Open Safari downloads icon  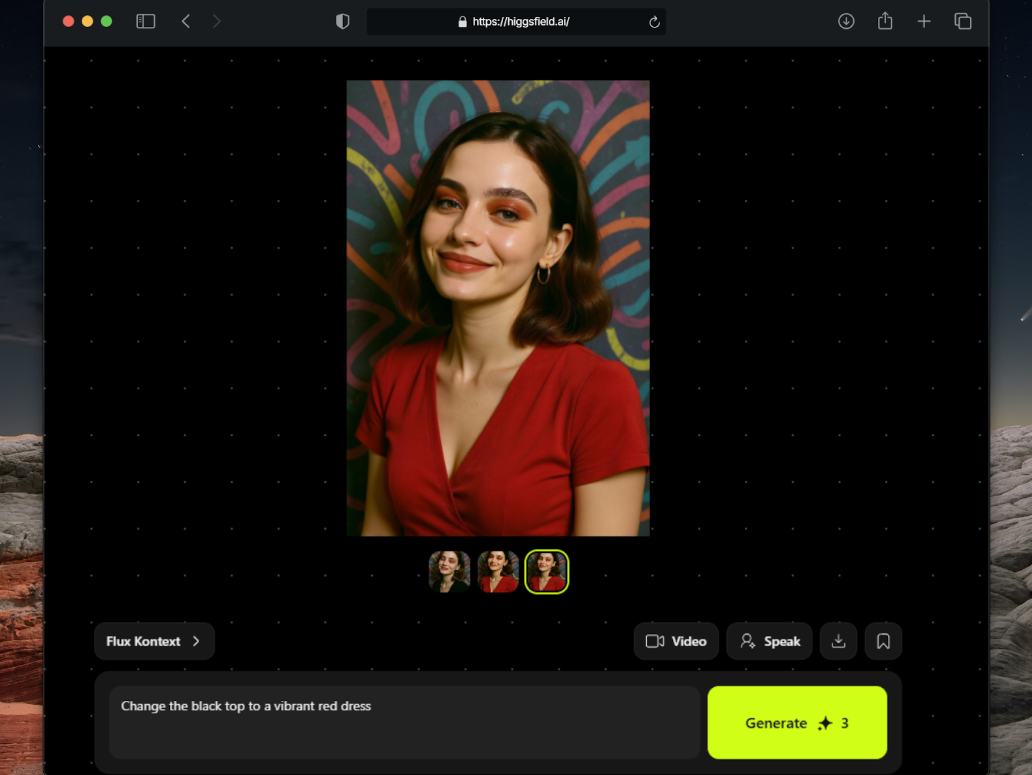(846, 21)
